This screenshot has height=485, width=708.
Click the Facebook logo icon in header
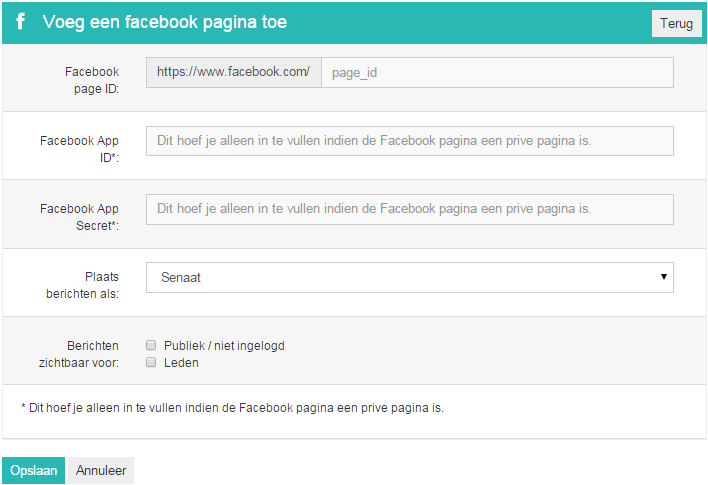(x=20, y=21)
